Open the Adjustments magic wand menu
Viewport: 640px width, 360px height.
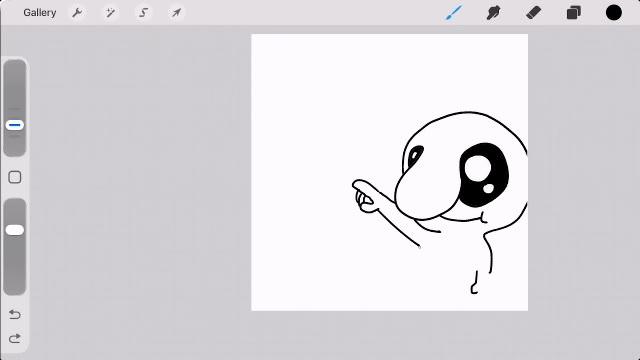110,13
